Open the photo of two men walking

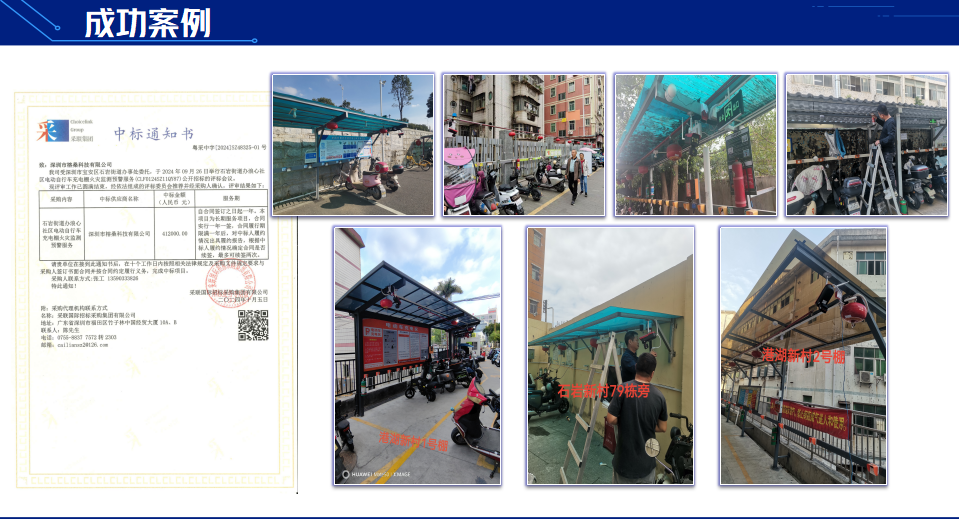point(523,145)
